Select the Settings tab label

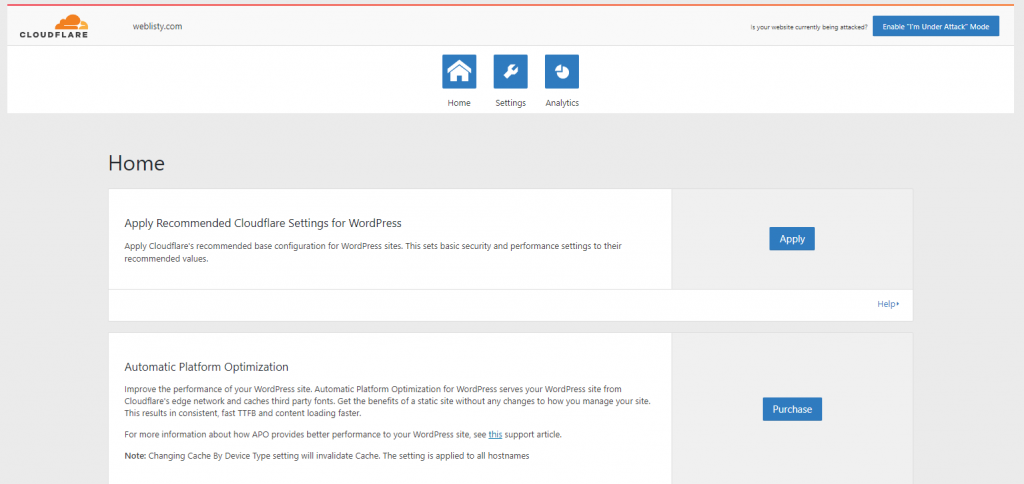click(511, 103)
